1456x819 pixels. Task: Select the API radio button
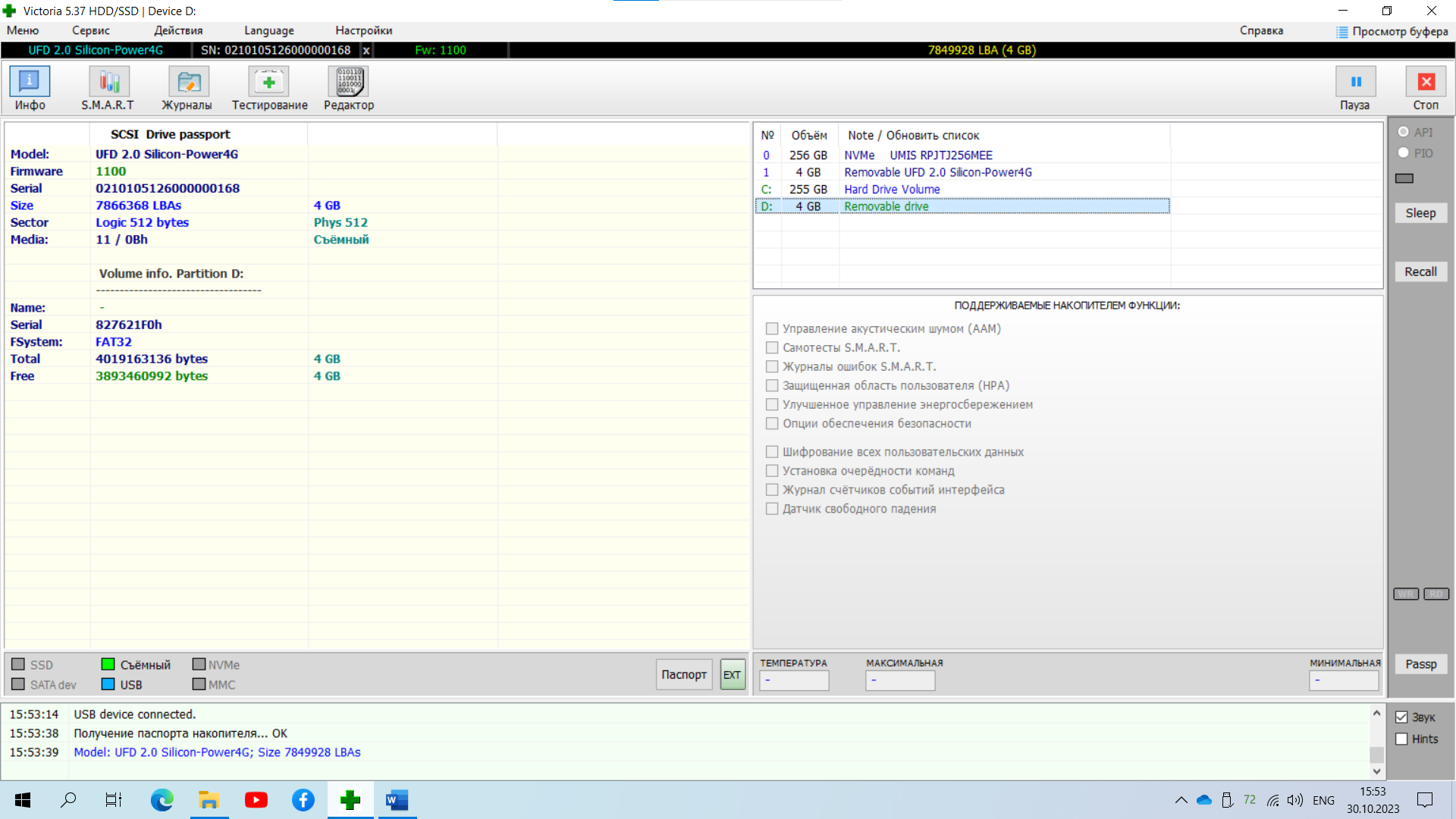coord(1404,132)
